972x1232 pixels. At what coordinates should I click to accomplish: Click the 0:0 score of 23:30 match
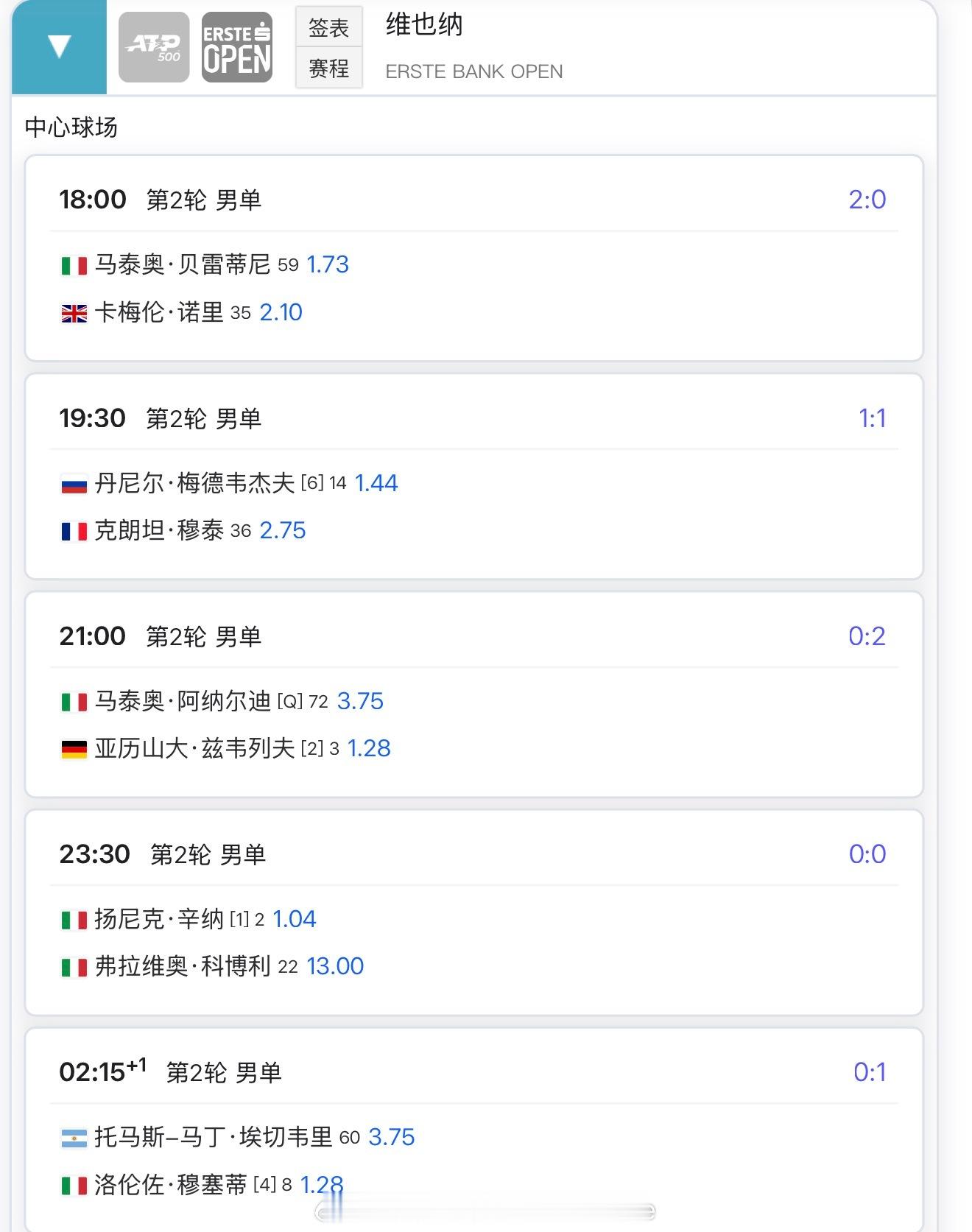(x=867, y=854)
